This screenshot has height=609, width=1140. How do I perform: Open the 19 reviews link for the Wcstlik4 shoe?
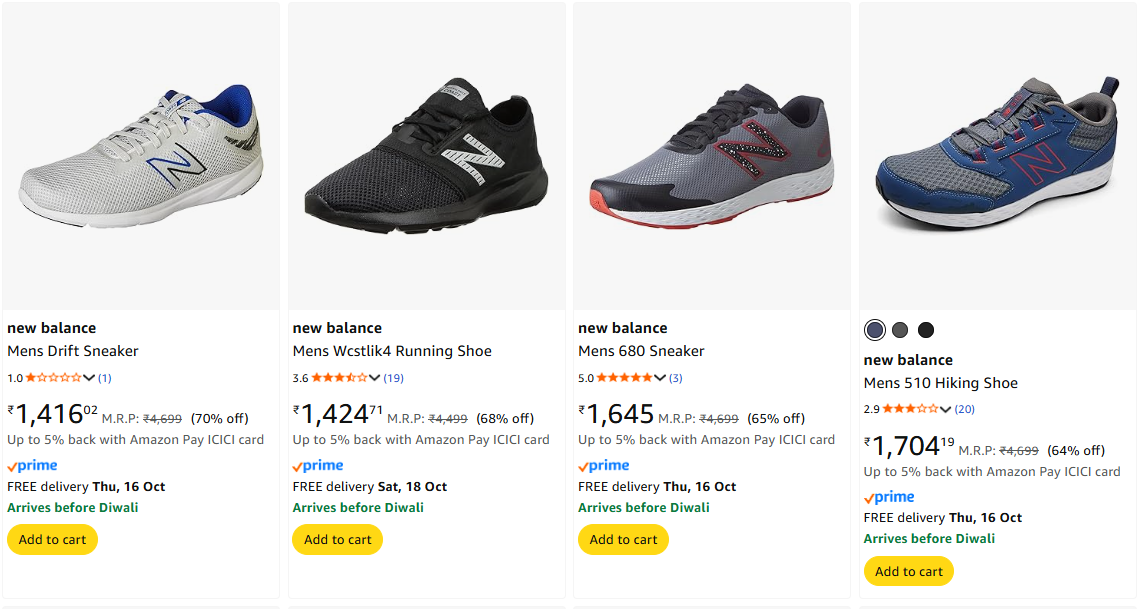[x=393, y=378]
